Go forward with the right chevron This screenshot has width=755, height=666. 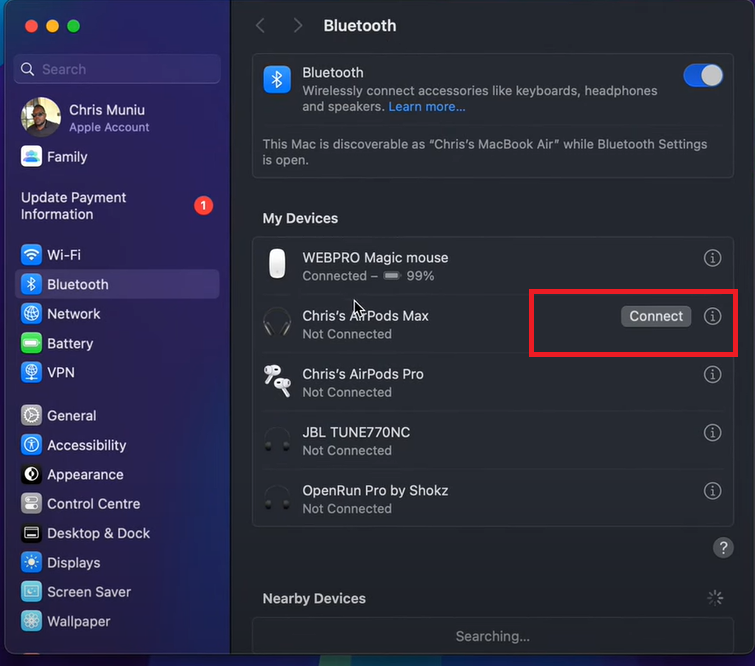pyautogui.click(x=298, y=26)
